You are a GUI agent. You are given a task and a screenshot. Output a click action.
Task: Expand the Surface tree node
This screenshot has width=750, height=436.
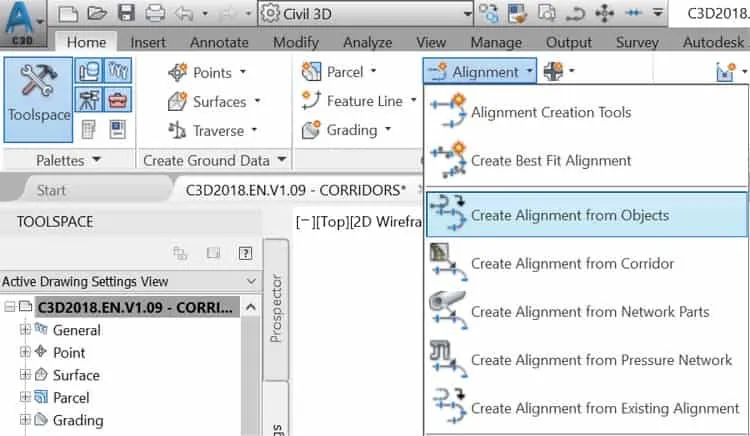click(25, 375)
